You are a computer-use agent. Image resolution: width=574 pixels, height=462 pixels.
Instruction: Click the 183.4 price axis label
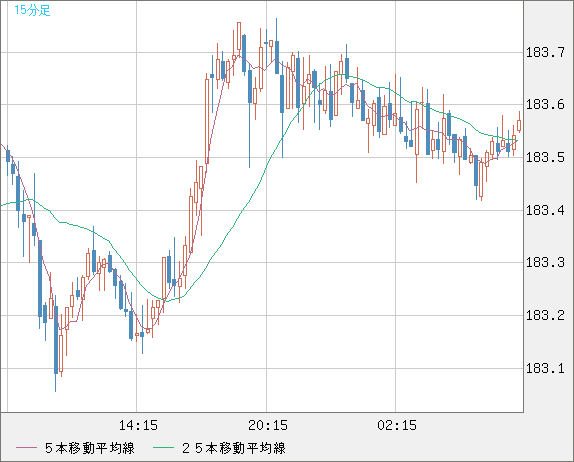pos(545,210)
